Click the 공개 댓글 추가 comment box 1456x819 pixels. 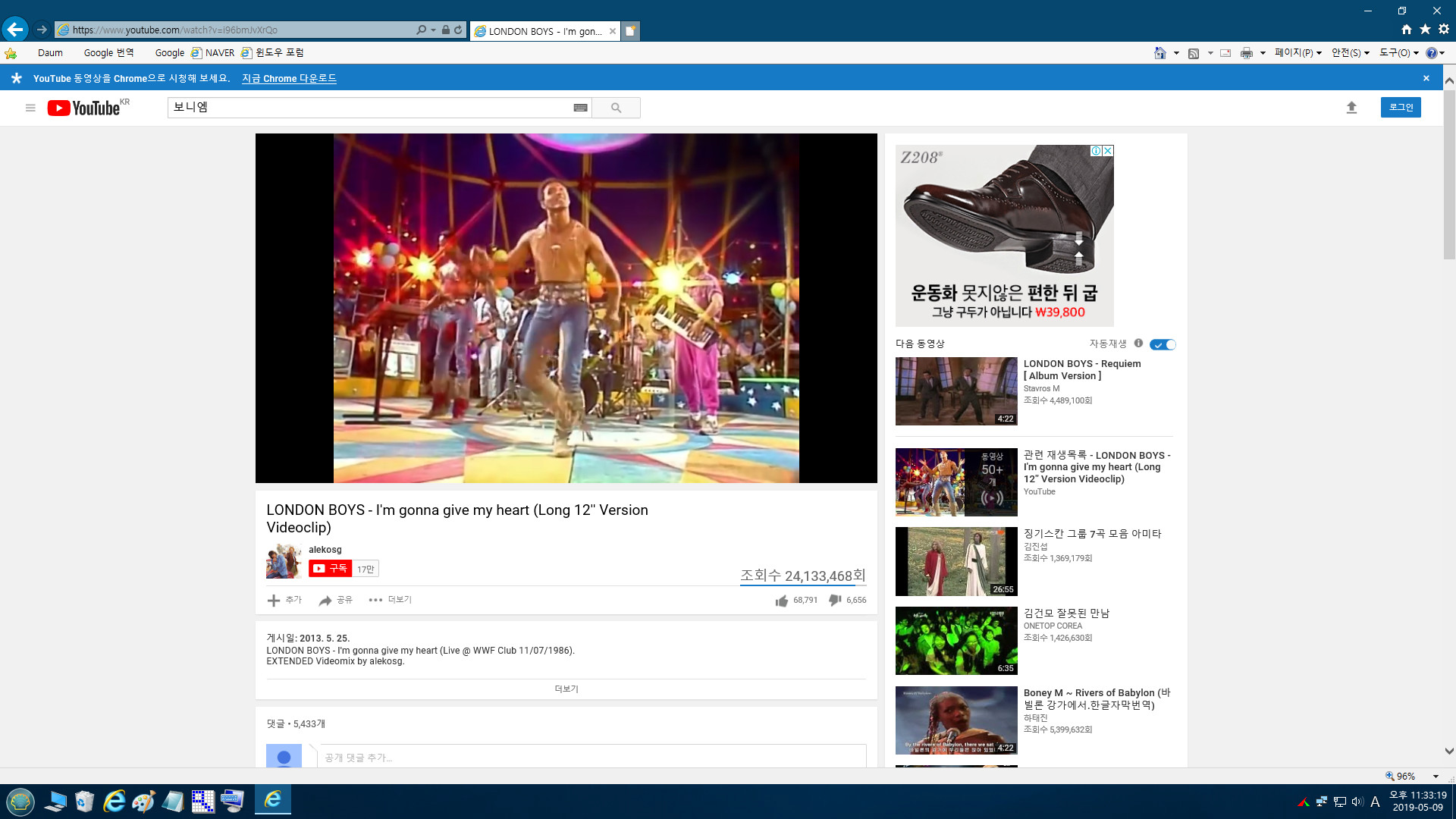591,757
